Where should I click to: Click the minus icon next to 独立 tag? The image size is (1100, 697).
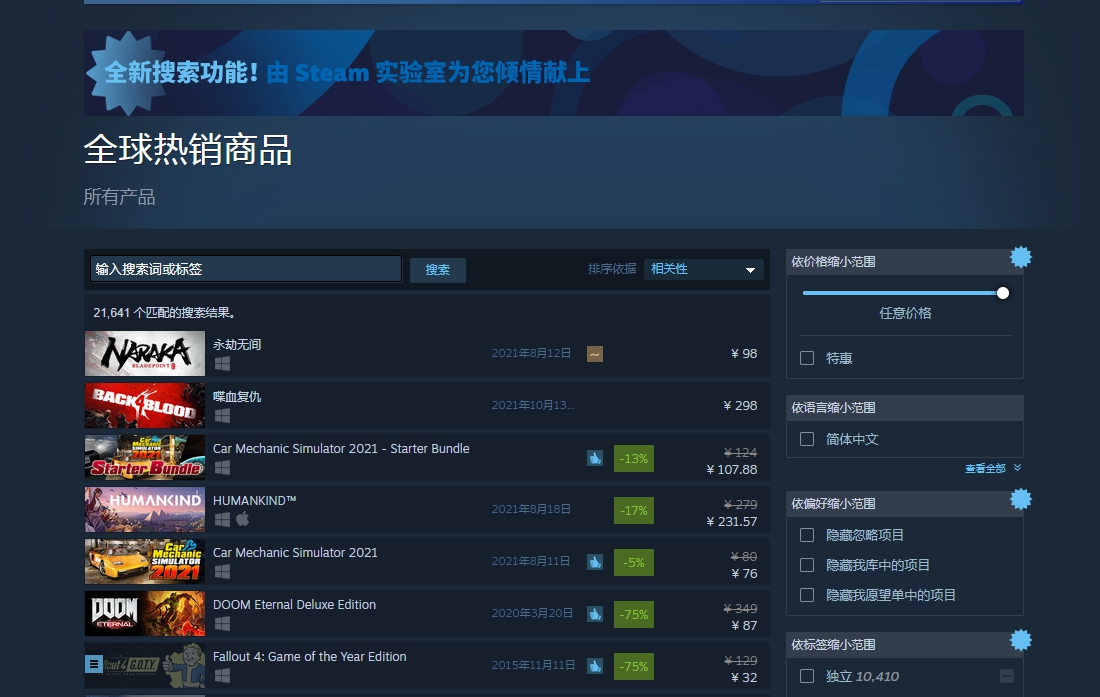coord(1006,677)
